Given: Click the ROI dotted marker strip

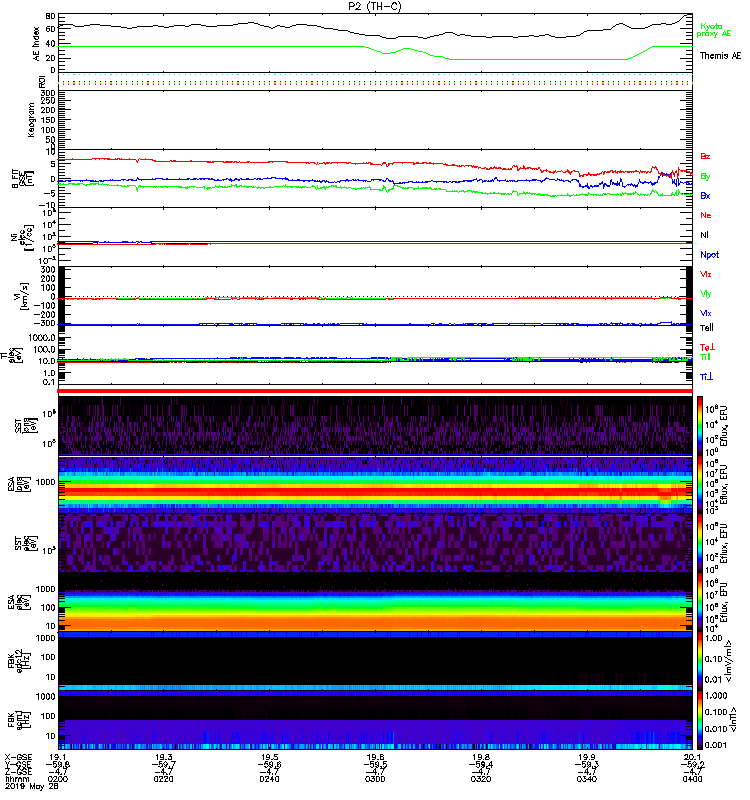Looking at the screenshot, I should [x=375, y=81].
